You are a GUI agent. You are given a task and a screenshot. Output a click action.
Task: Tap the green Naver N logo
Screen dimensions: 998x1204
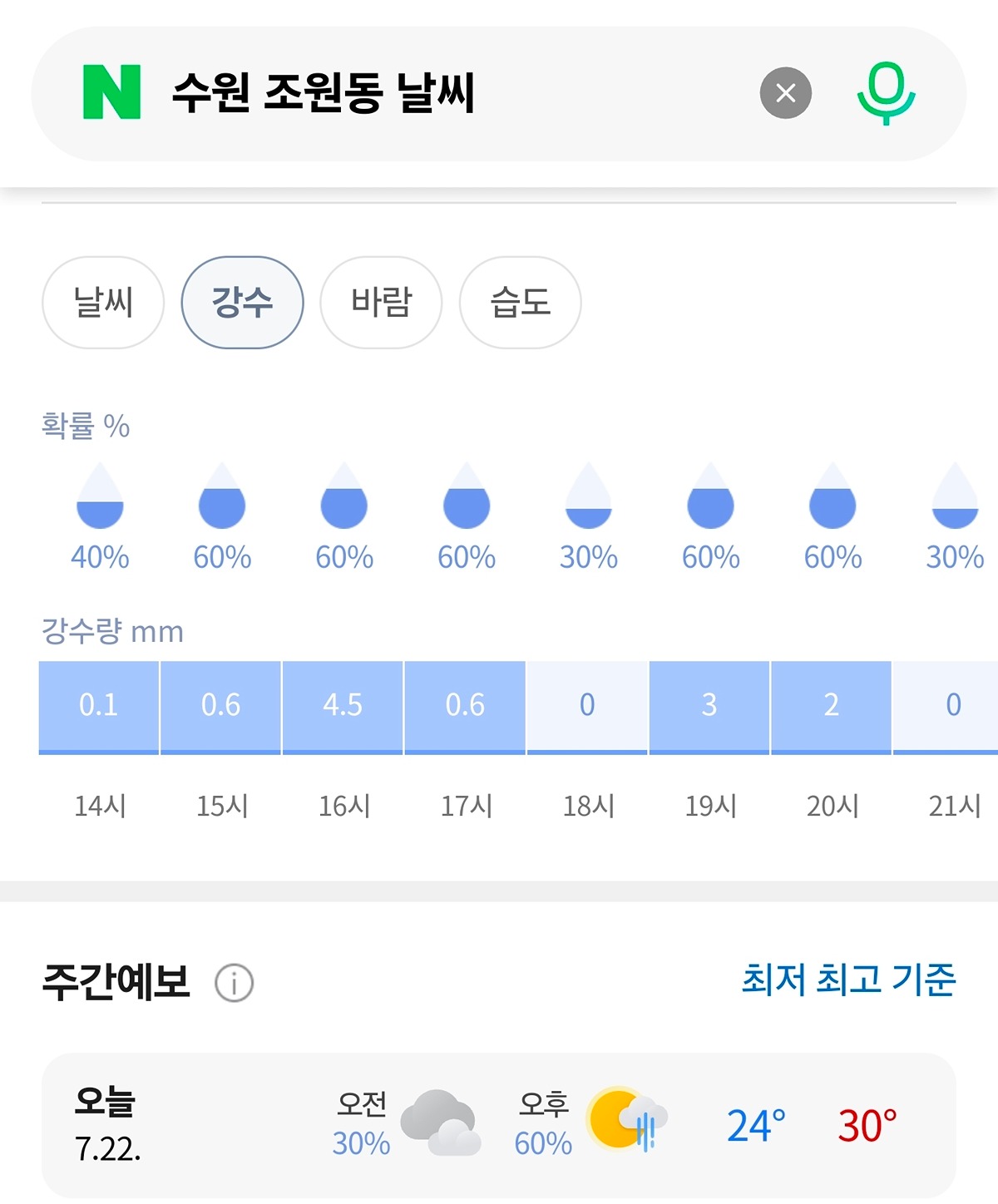(111, 92)
